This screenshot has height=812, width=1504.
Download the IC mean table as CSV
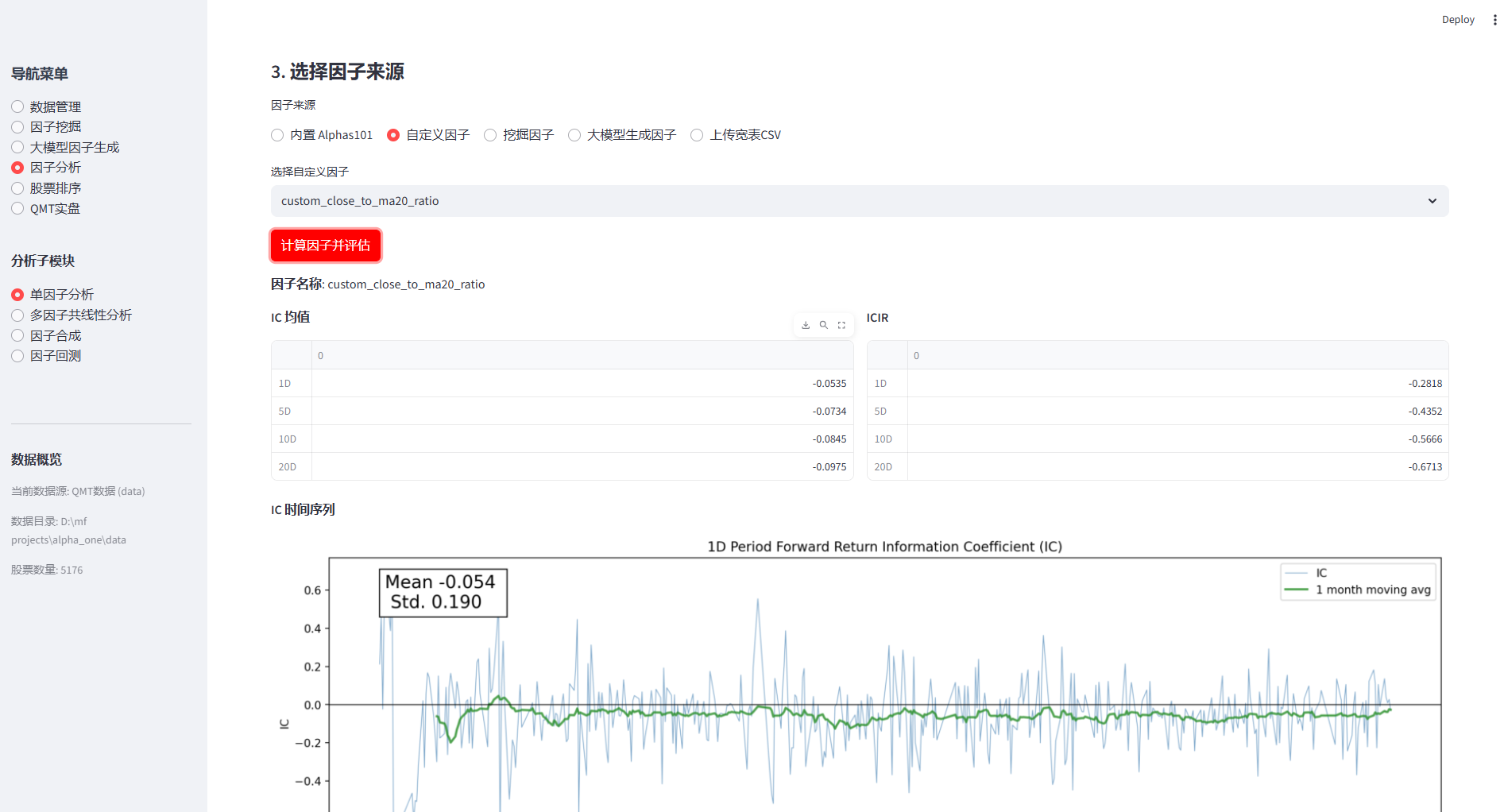click(x=806, y=325)
